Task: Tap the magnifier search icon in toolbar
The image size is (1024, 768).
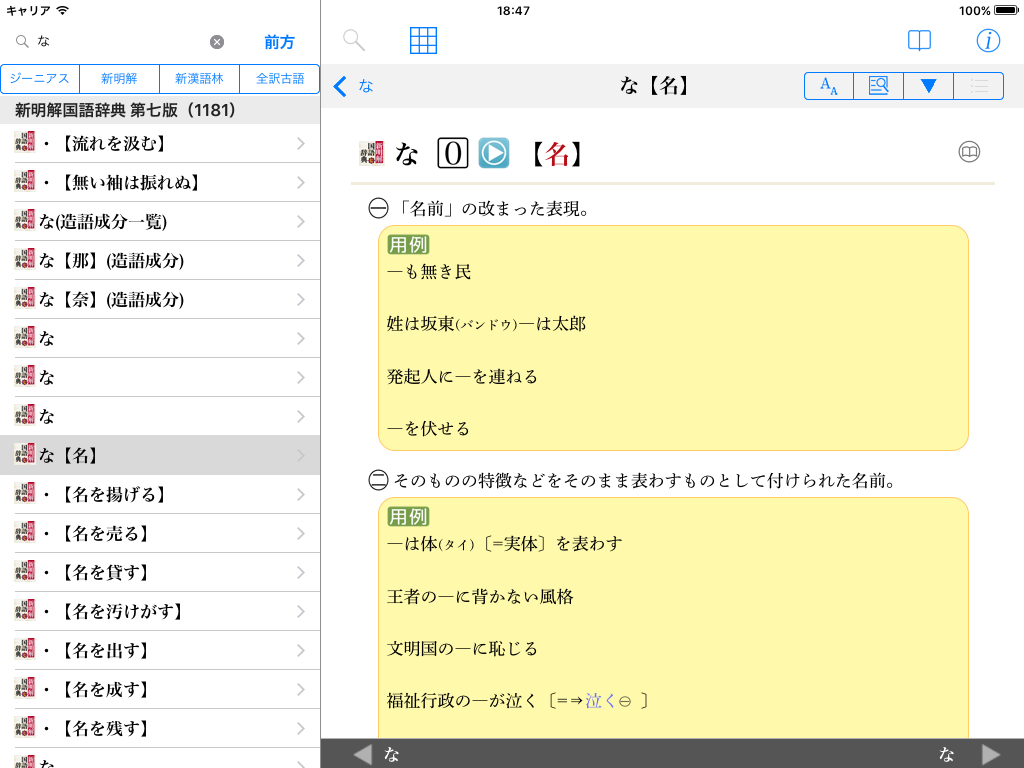Action: (354, 40)
